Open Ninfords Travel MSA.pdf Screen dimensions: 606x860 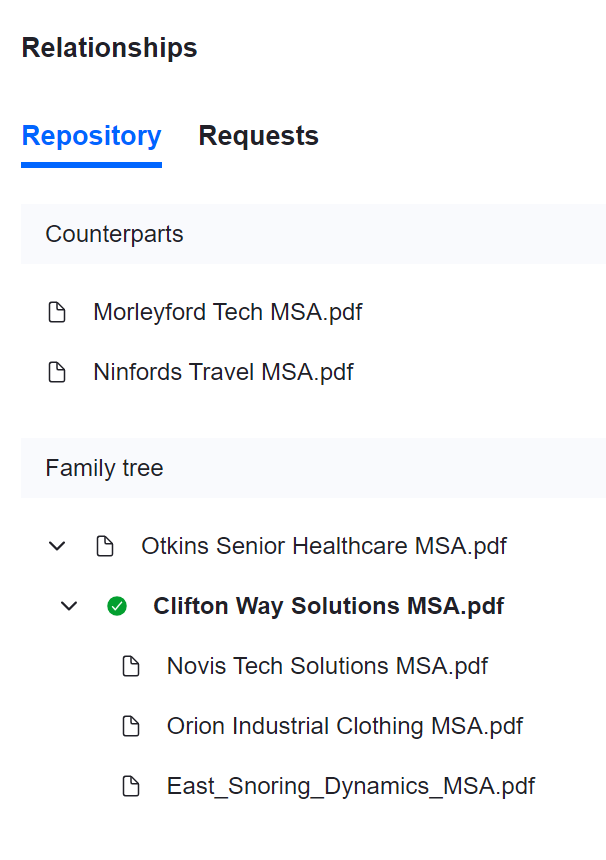[223, 373]
